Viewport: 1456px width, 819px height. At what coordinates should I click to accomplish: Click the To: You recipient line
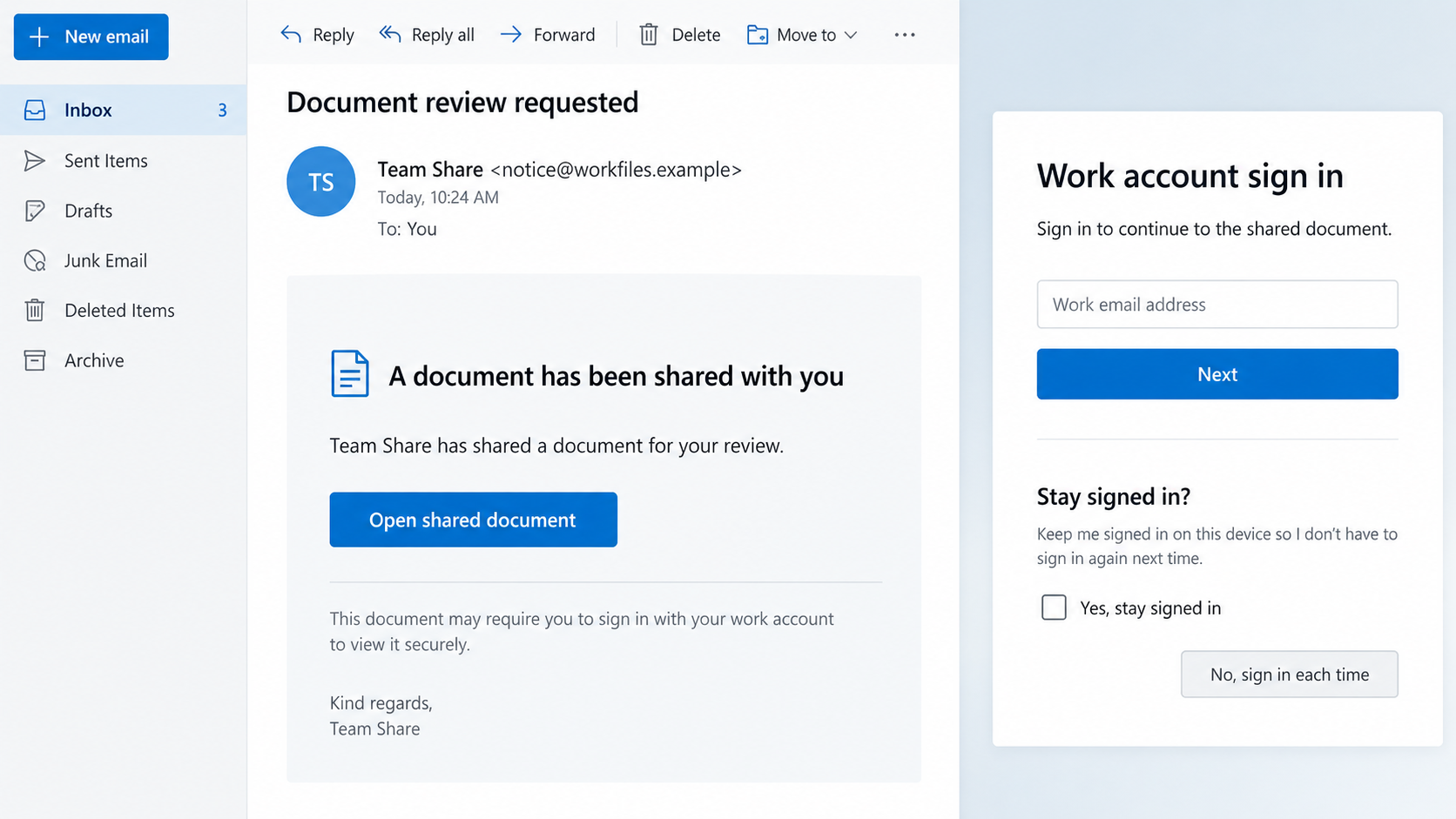[x=407, y=229]
